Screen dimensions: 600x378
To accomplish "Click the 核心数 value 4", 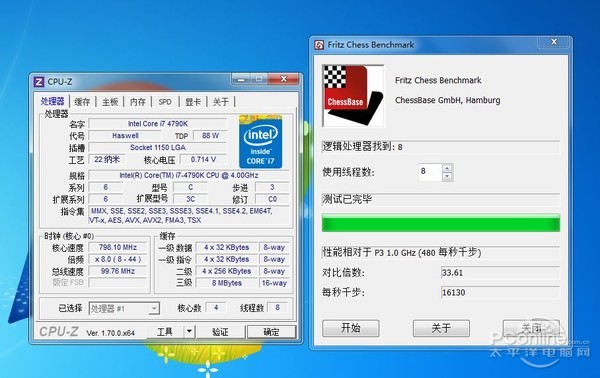I will coord(216,308).
